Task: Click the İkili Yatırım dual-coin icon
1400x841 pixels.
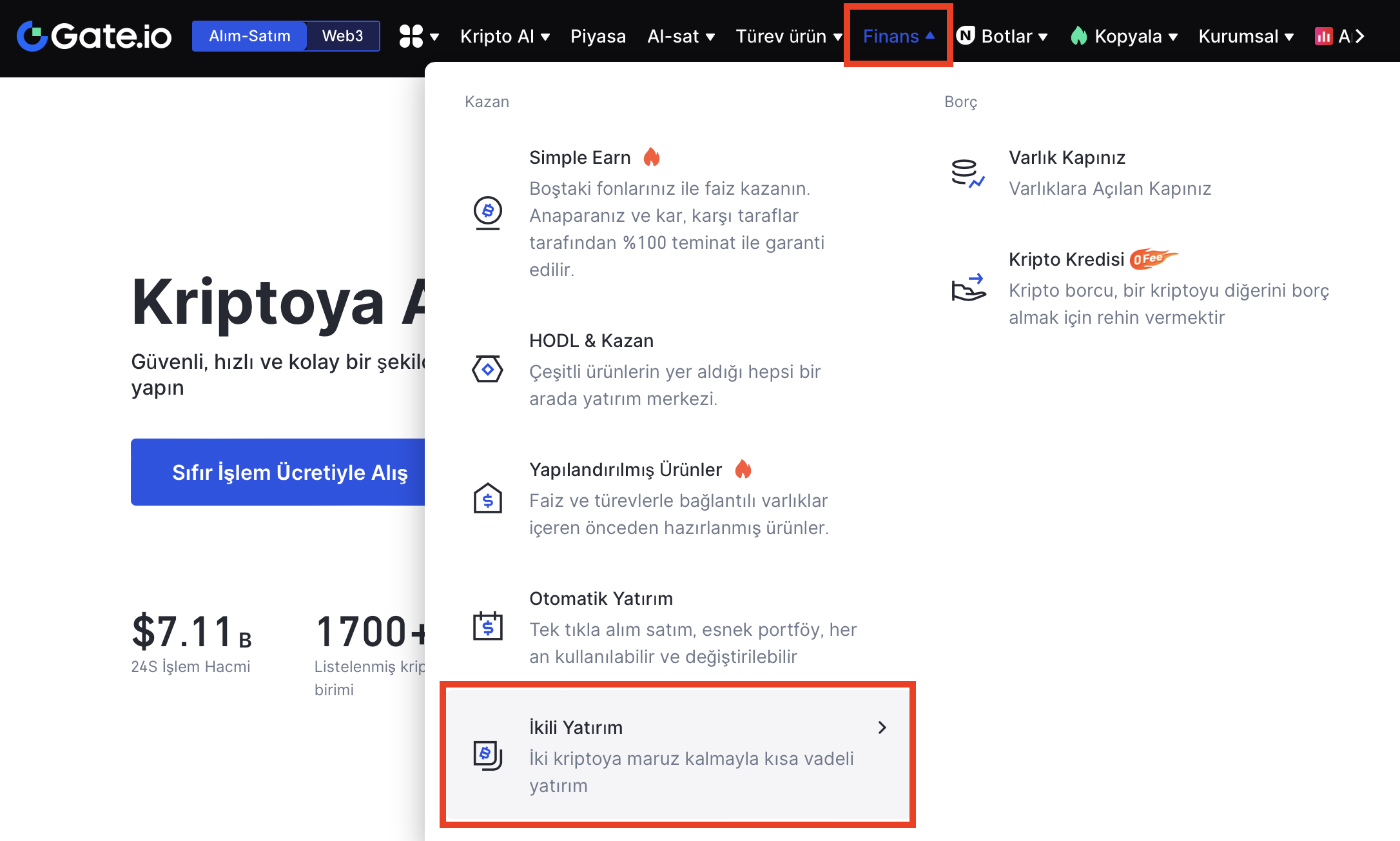Action: (x=488, y=755)
